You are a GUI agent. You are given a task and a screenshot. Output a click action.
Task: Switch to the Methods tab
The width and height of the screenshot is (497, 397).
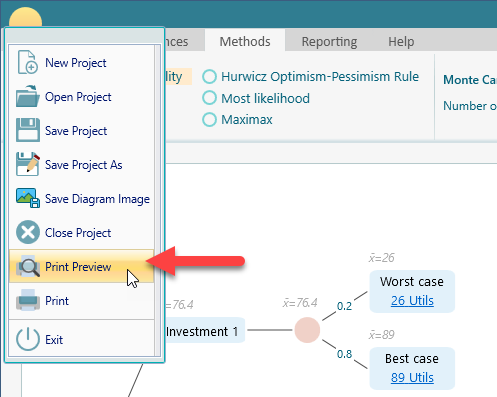pyautogui.click(x=245, y=41)
